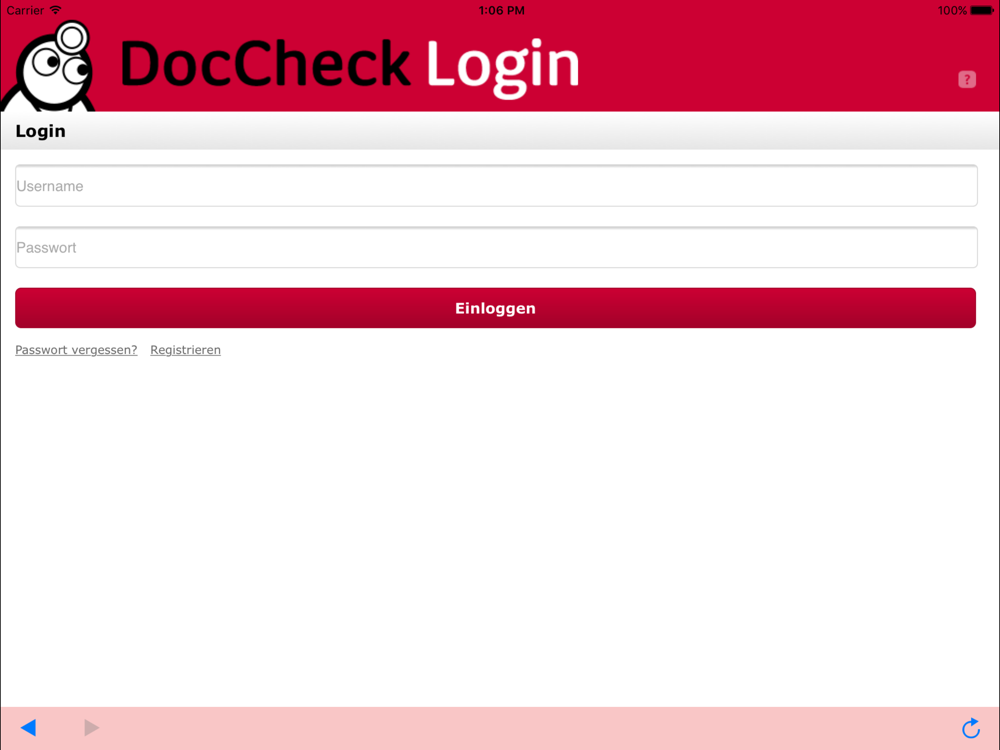Tap the Login section heading
The image size is (1000, 750).
[x=40, y=131]
